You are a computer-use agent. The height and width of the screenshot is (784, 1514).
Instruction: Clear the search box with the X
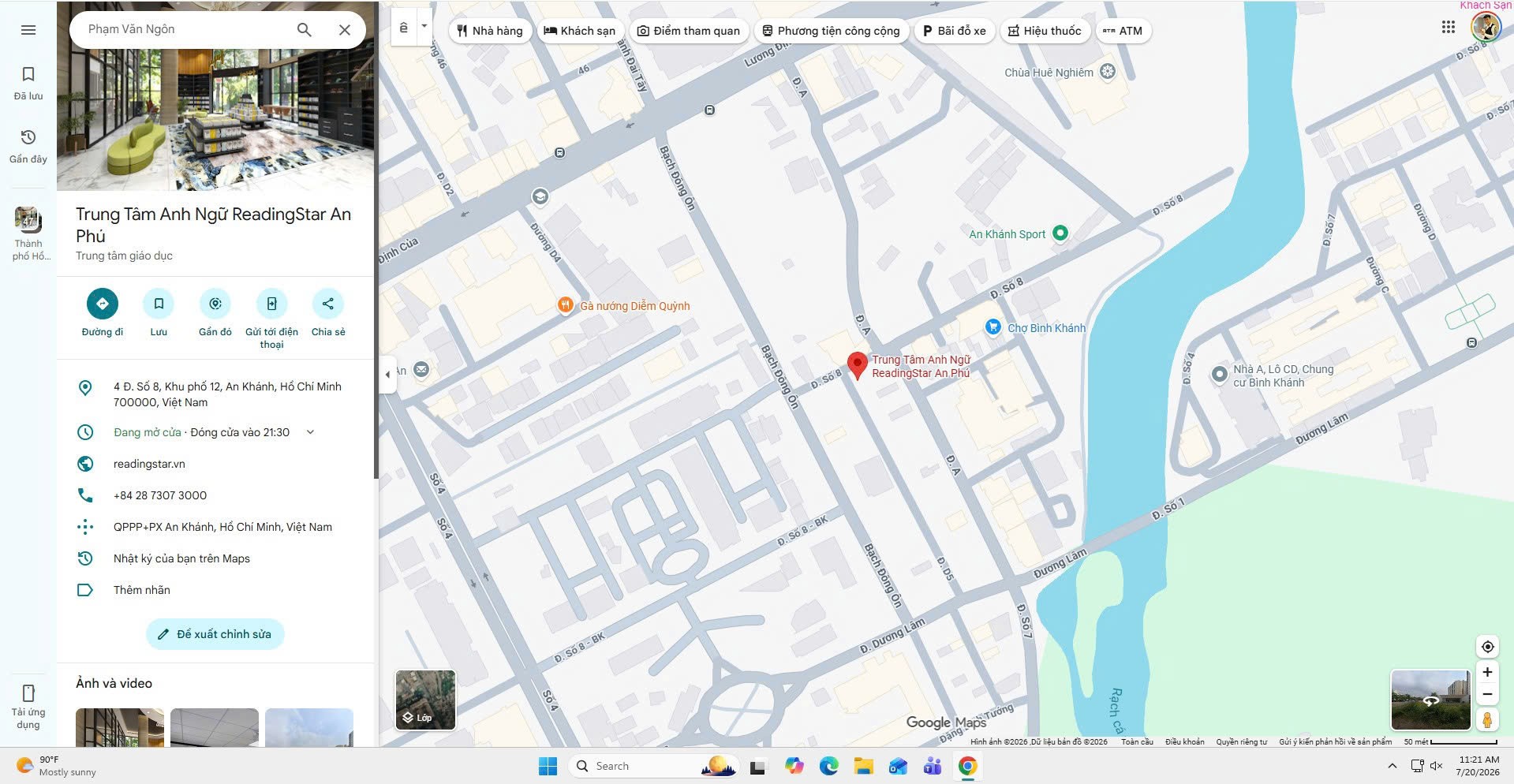(x=345, y=30)
